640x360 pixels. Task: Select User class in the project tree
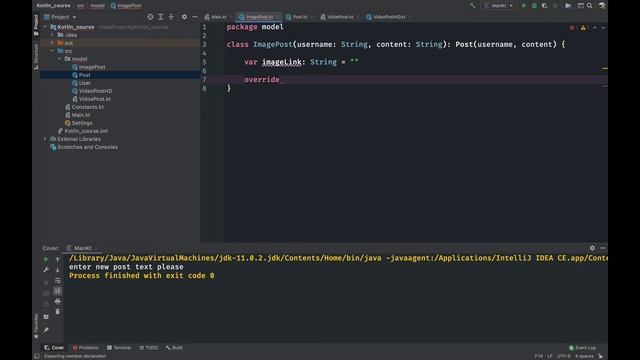pos(81,83)
